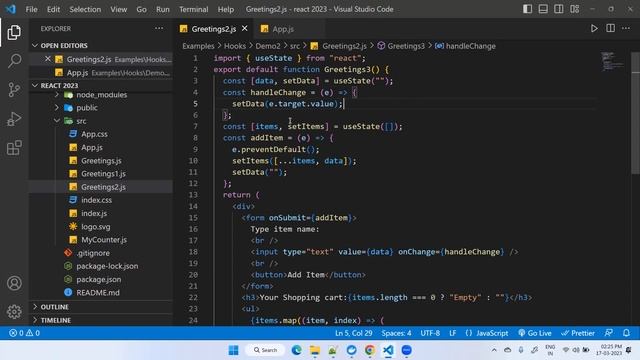Image resolution: width=640 pixels, height=360 pixels.
Task: Click the Hooks breadcrumb segment
Action: click(235, 46)
